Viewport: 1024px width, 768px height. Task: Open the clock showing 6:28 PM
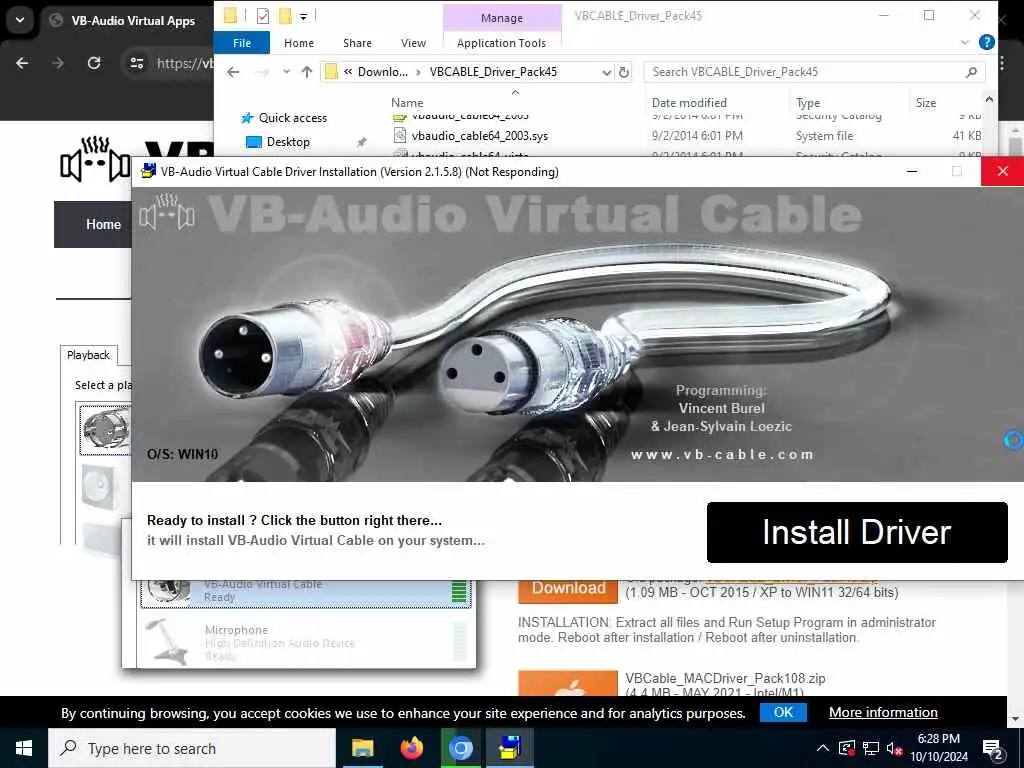(x=938, y=748)
